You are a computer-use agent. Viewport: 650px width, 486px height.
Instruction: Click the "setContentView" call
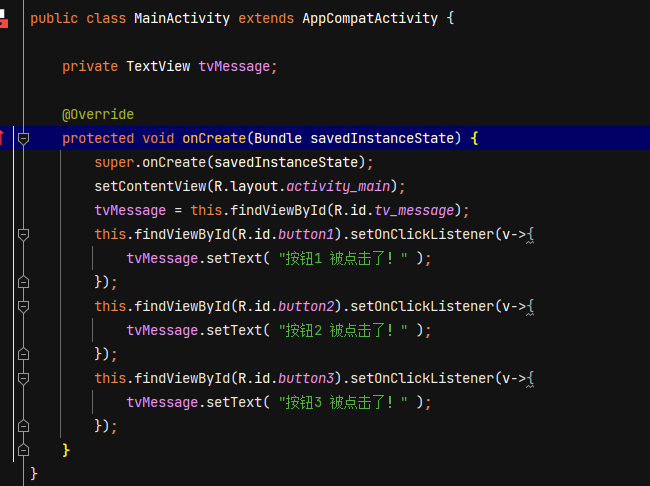(x=150, y=187)
